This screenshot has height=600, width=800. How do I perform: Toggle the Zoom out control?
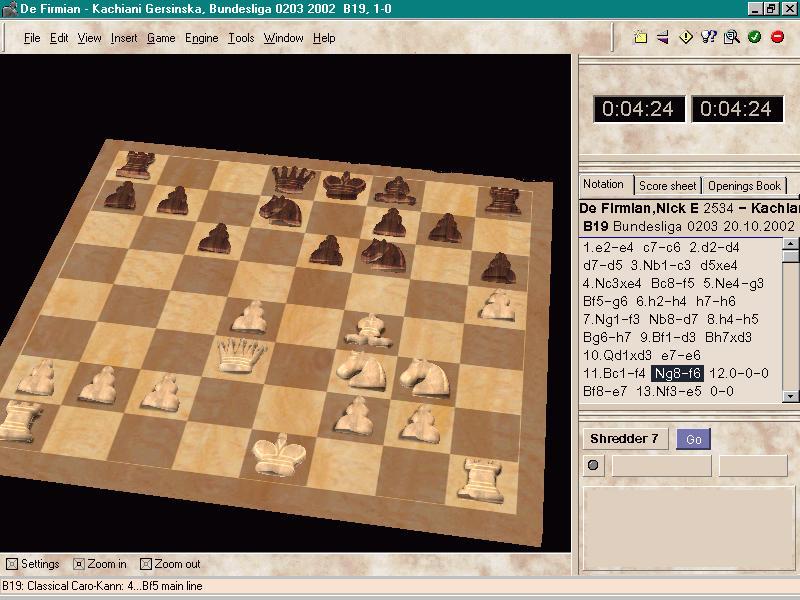(146, 564)
